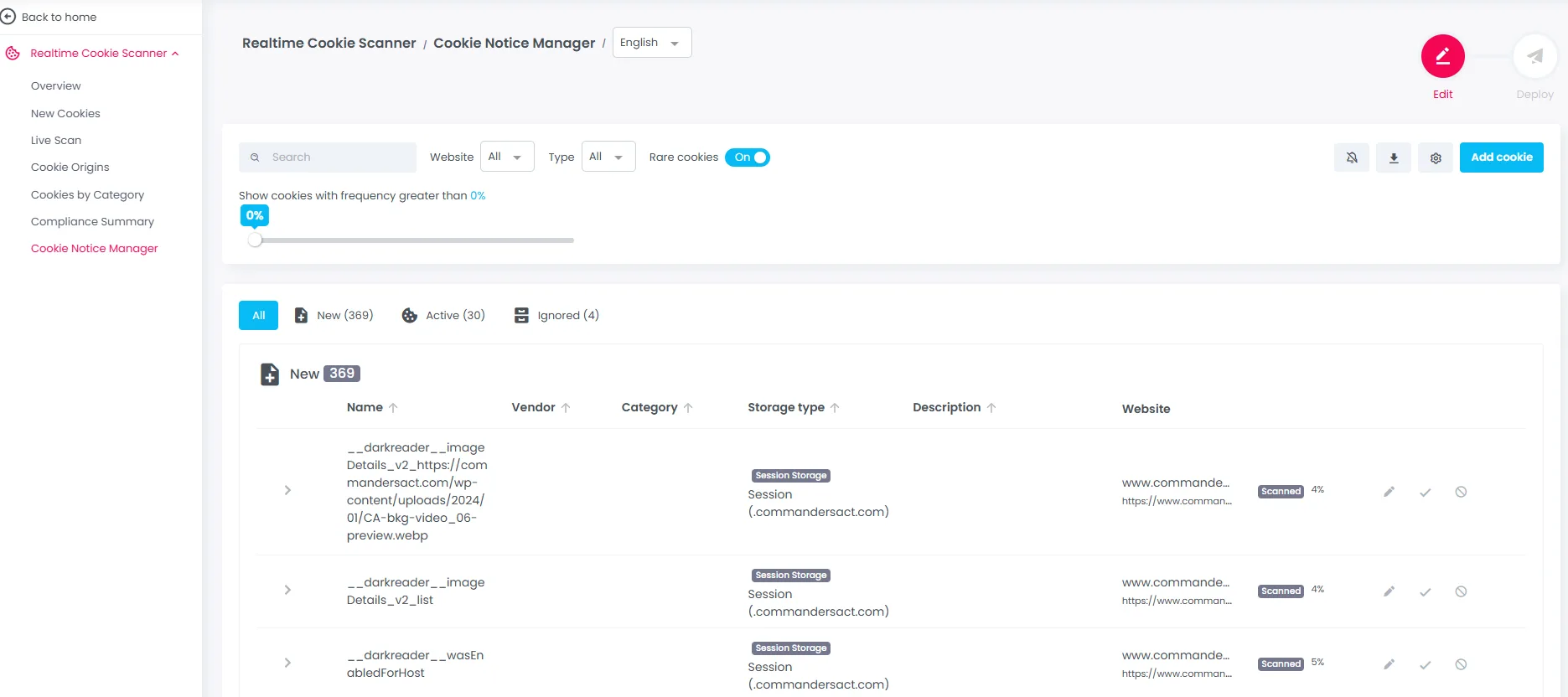
Task: Edit the imageDetails_v2_list cookie with pencil icon
Action: tap(1389, 591)
